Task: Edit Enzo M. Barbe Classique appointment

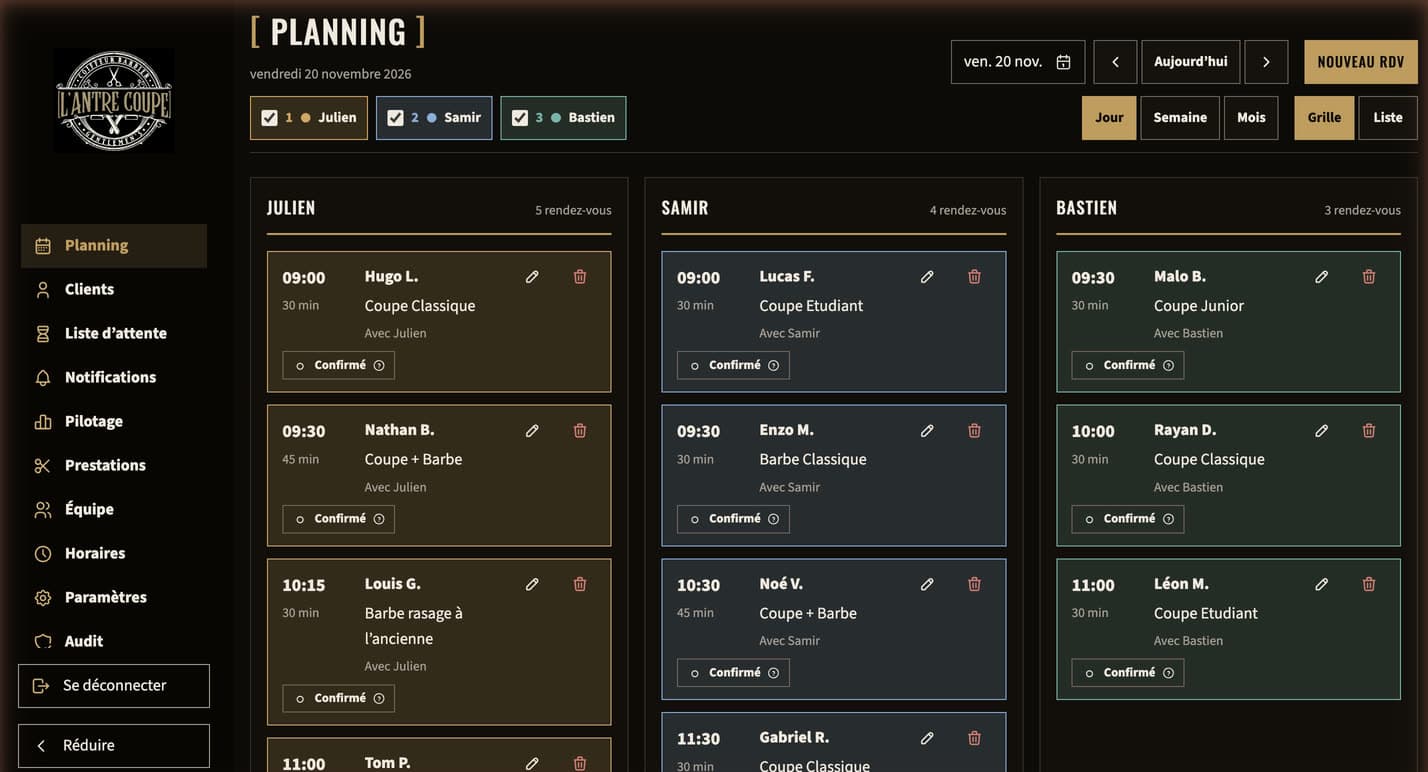Action: [927, 431]
